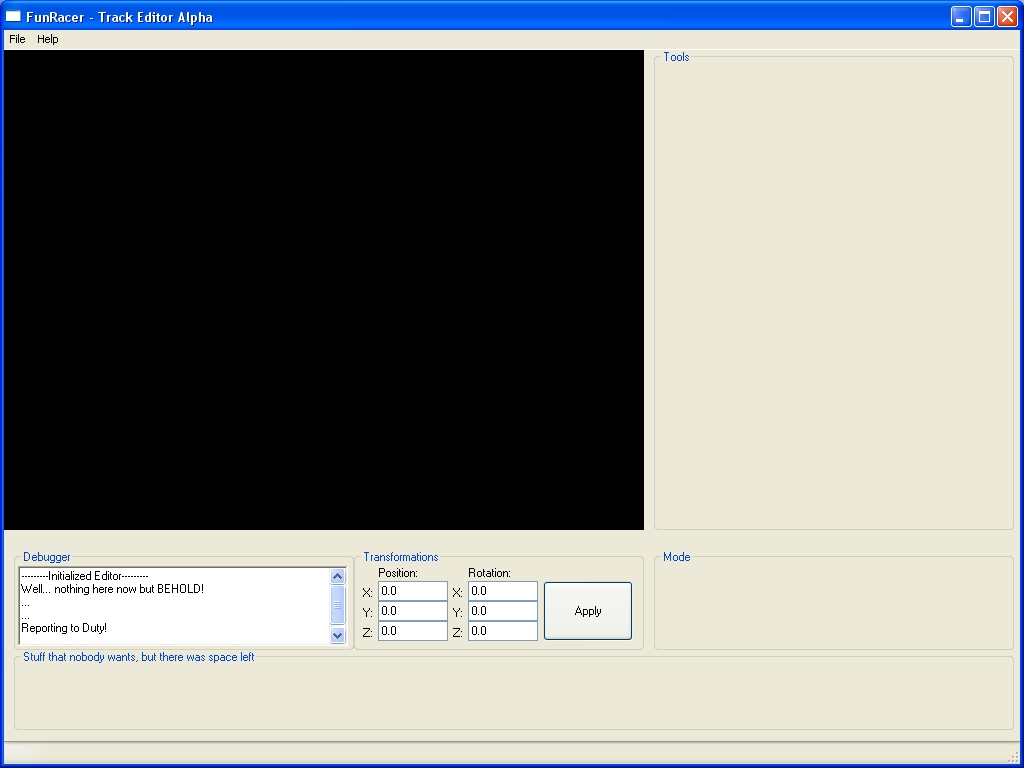
Task: Maximize the Track Editor window
Action: tap(984, 16)
